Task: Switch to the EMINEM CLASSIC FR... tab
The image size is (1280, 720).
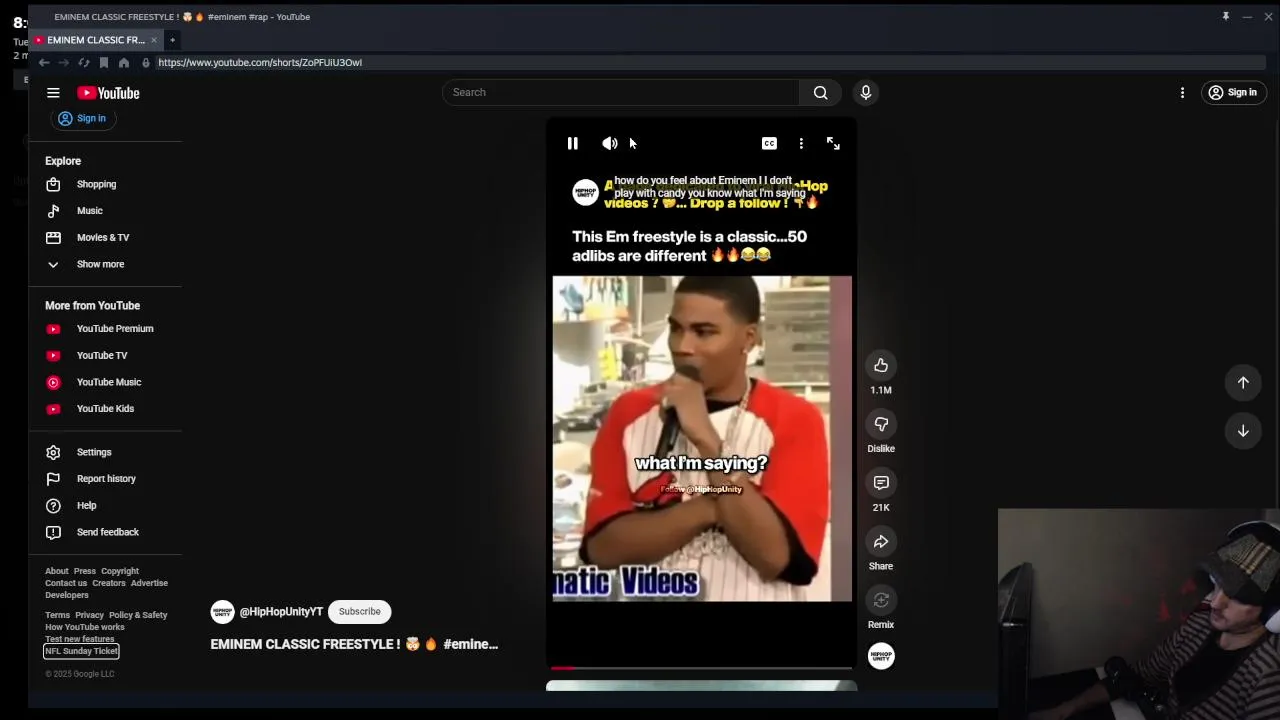Action: [x=95, y=40]
